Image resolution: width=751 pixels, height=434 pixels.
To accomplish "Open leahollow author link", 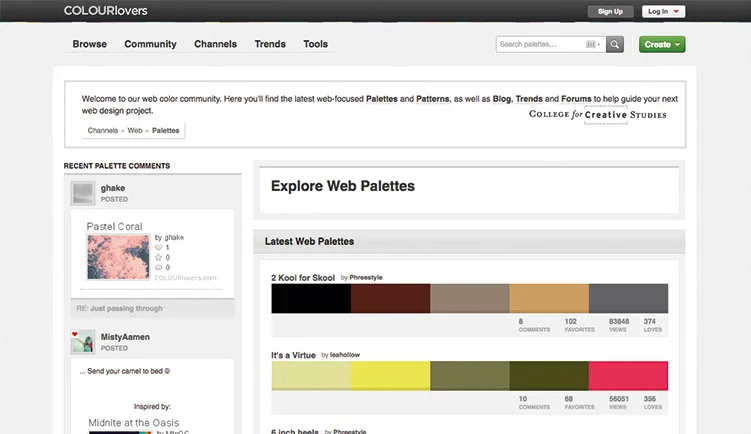I will [345, 355].
